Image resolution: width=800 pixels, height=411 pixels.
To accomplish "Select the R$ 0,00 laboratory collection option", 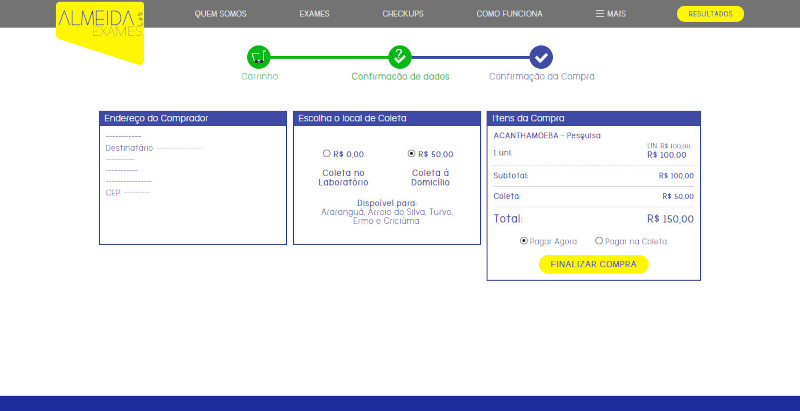I will [x=327, y=154].
